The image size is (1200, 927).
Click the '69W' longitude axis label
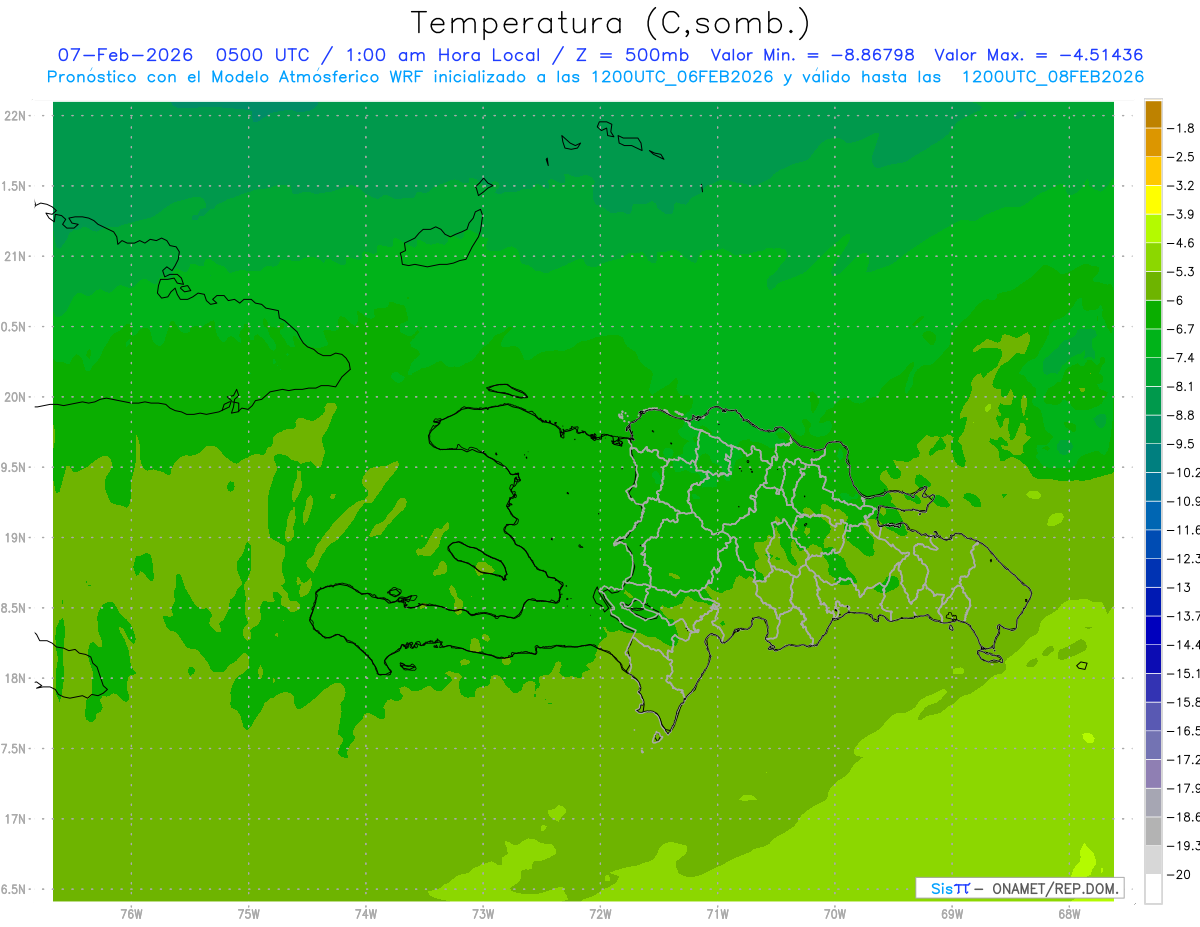pyautogui.click(x=952, y=913)
